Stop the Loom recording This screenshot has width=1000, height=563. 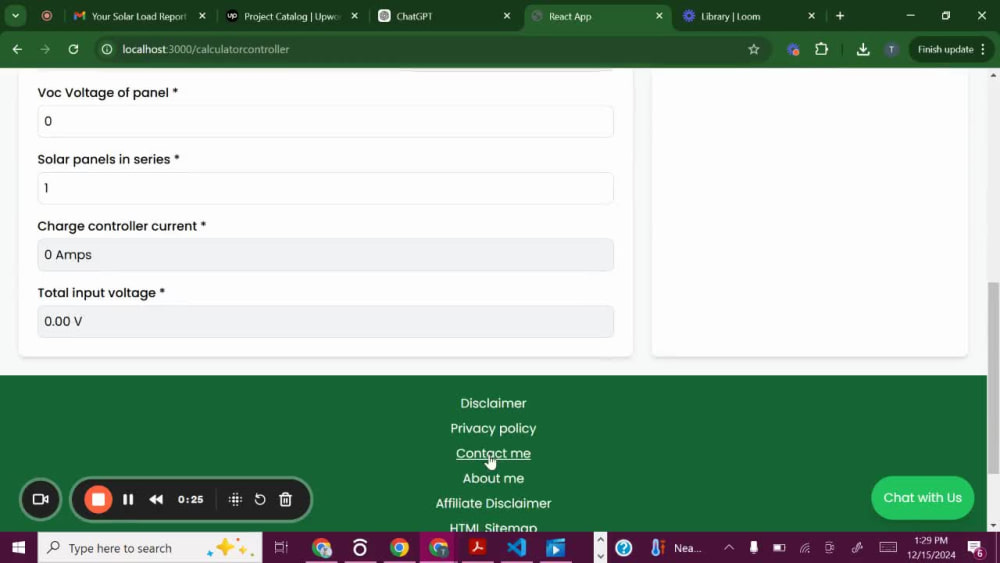(x=98, y=499)
